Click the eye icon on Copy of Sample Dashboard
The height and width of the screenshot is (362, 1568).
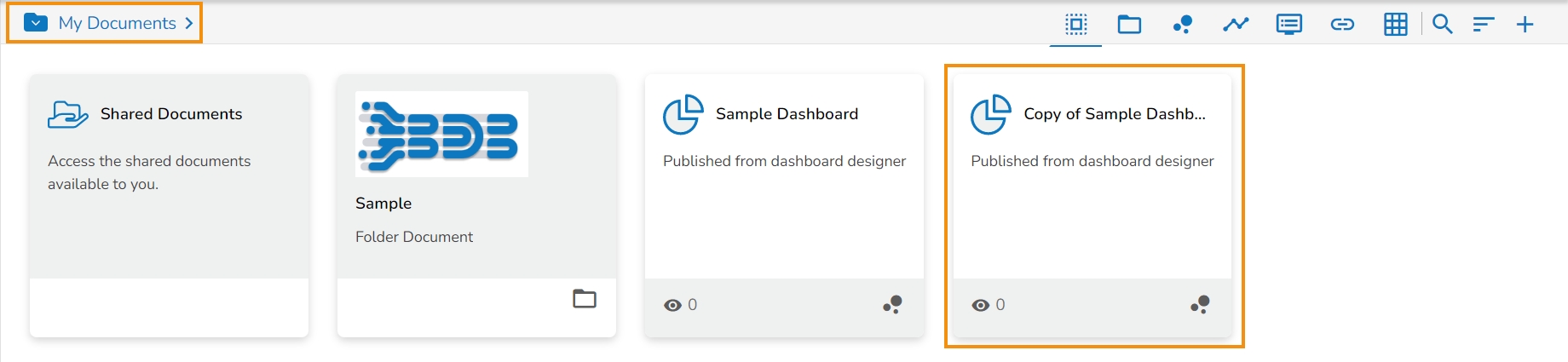[x=981, y=305]
